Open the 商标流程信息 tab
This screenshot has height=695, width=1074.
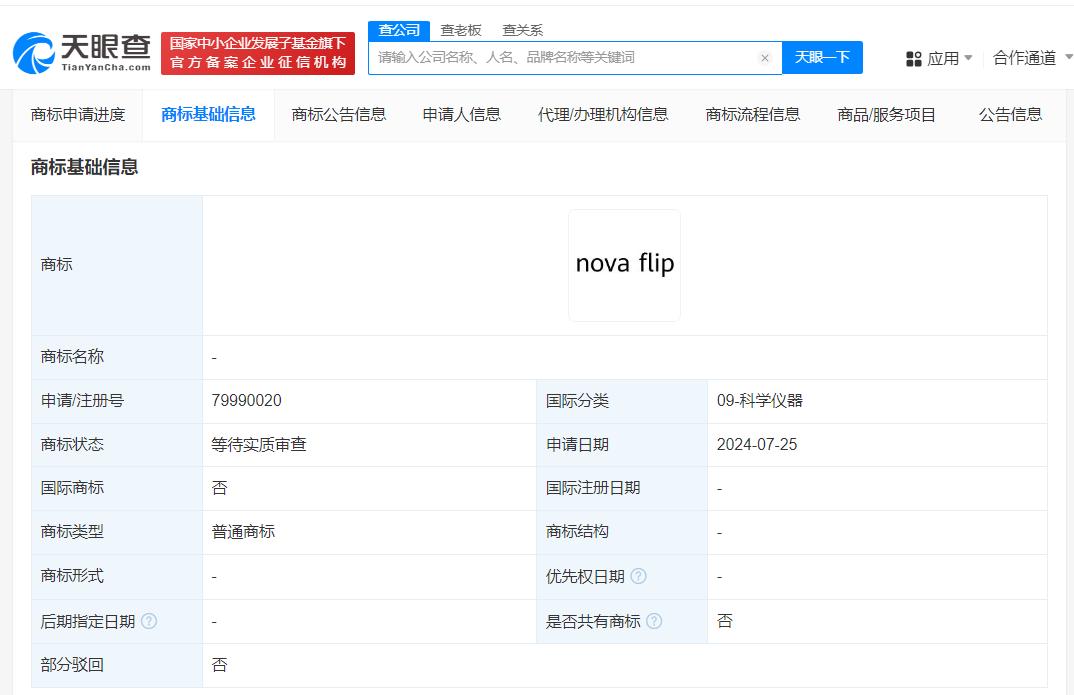tap(752, 114)
